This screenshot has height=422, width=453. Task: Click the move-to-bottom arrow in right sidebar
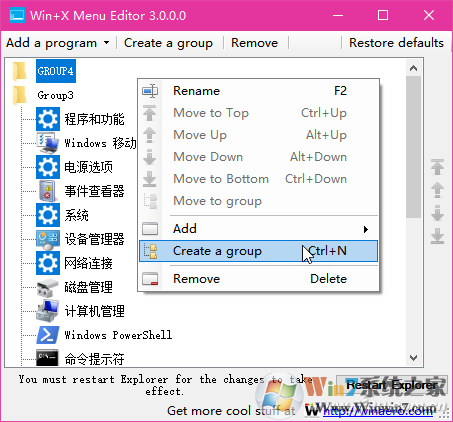(x=437, y=236)
